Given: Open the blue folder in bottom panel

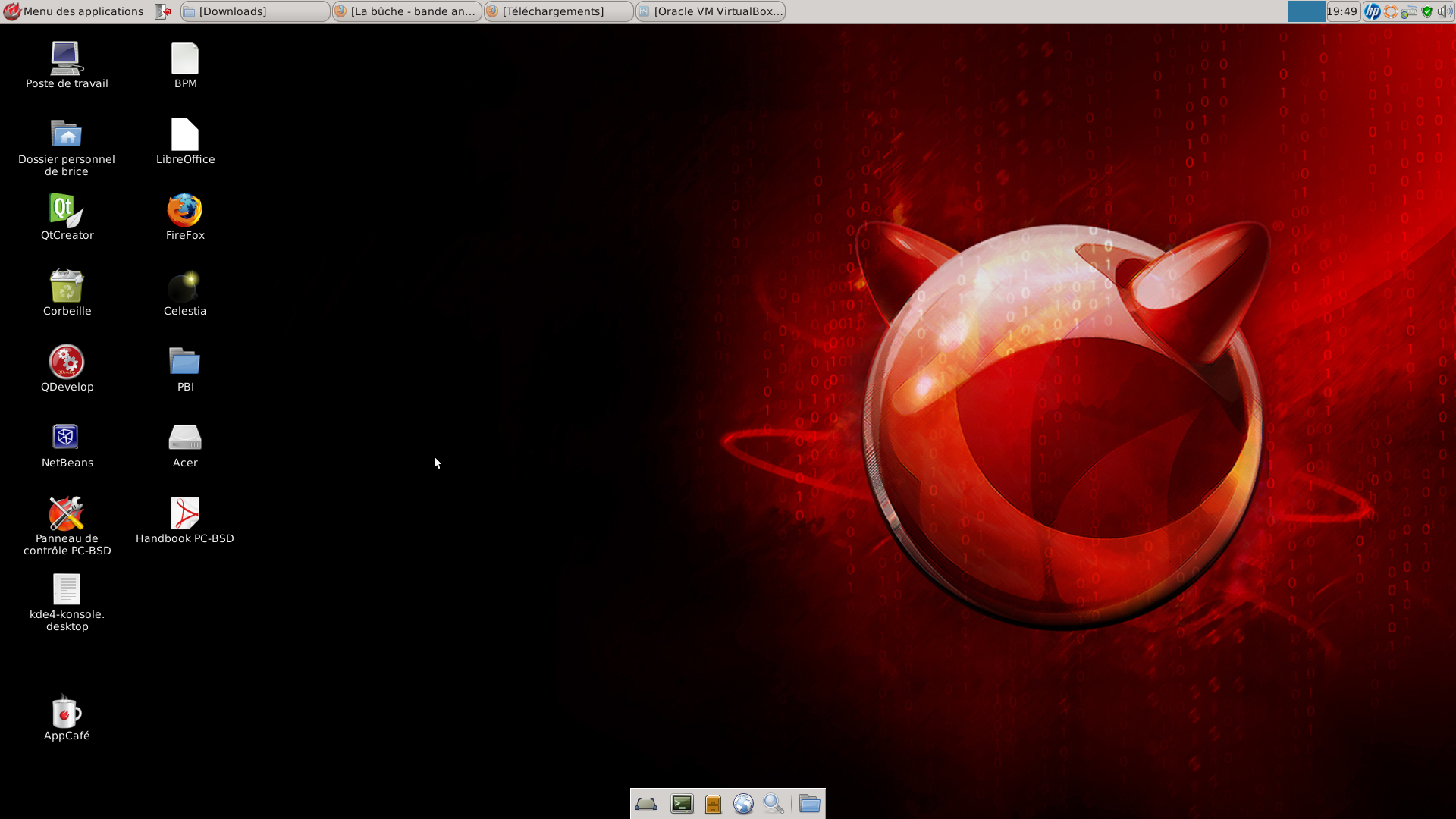Looking at the screenshot, I should [x=809, y=804].
